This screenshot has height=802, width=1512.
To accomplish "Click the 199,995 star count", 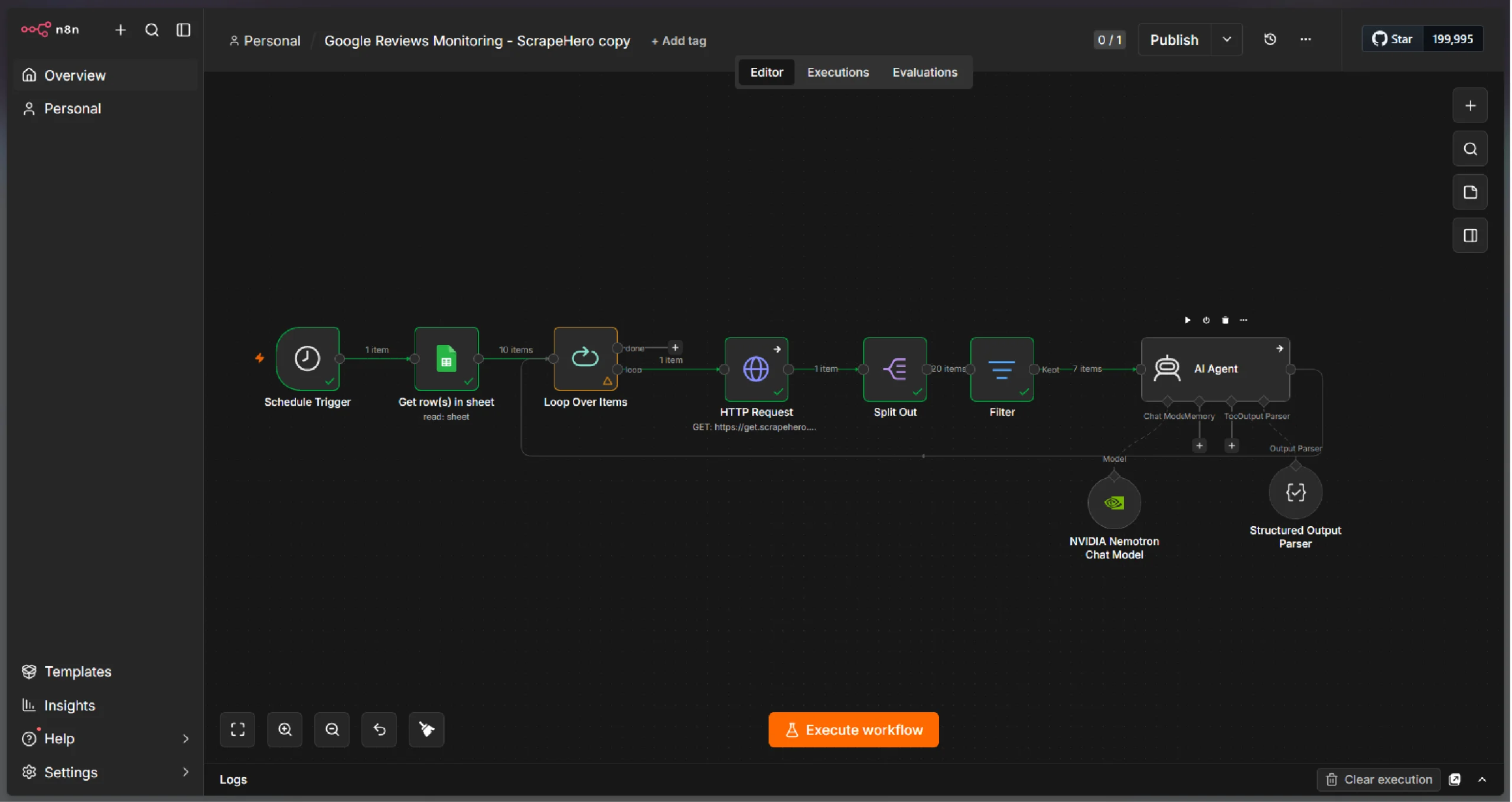I will [x=1453, y=39].
